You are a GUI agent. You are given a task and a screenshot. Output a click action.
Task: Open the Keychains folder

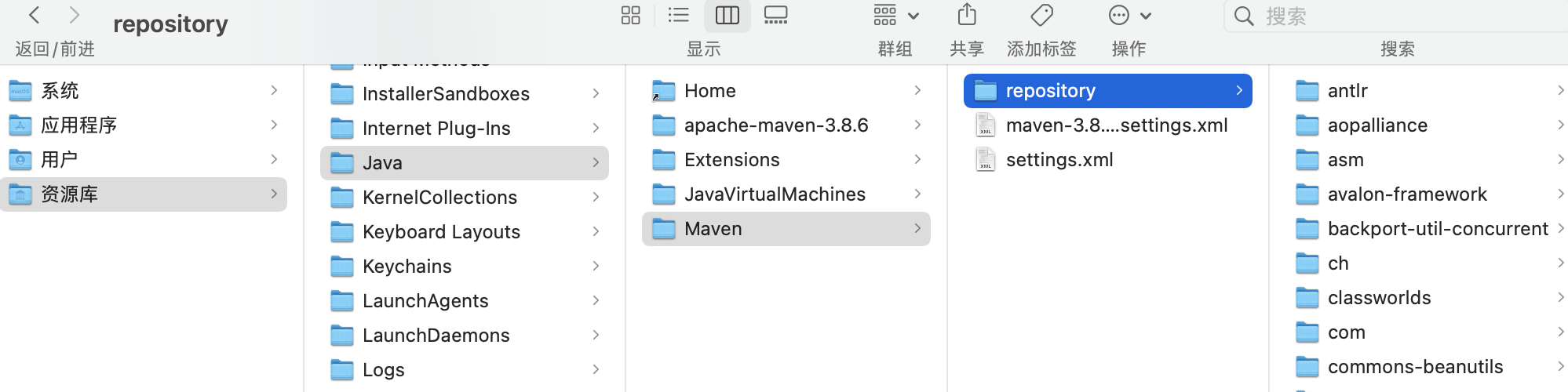click(407, 267)
